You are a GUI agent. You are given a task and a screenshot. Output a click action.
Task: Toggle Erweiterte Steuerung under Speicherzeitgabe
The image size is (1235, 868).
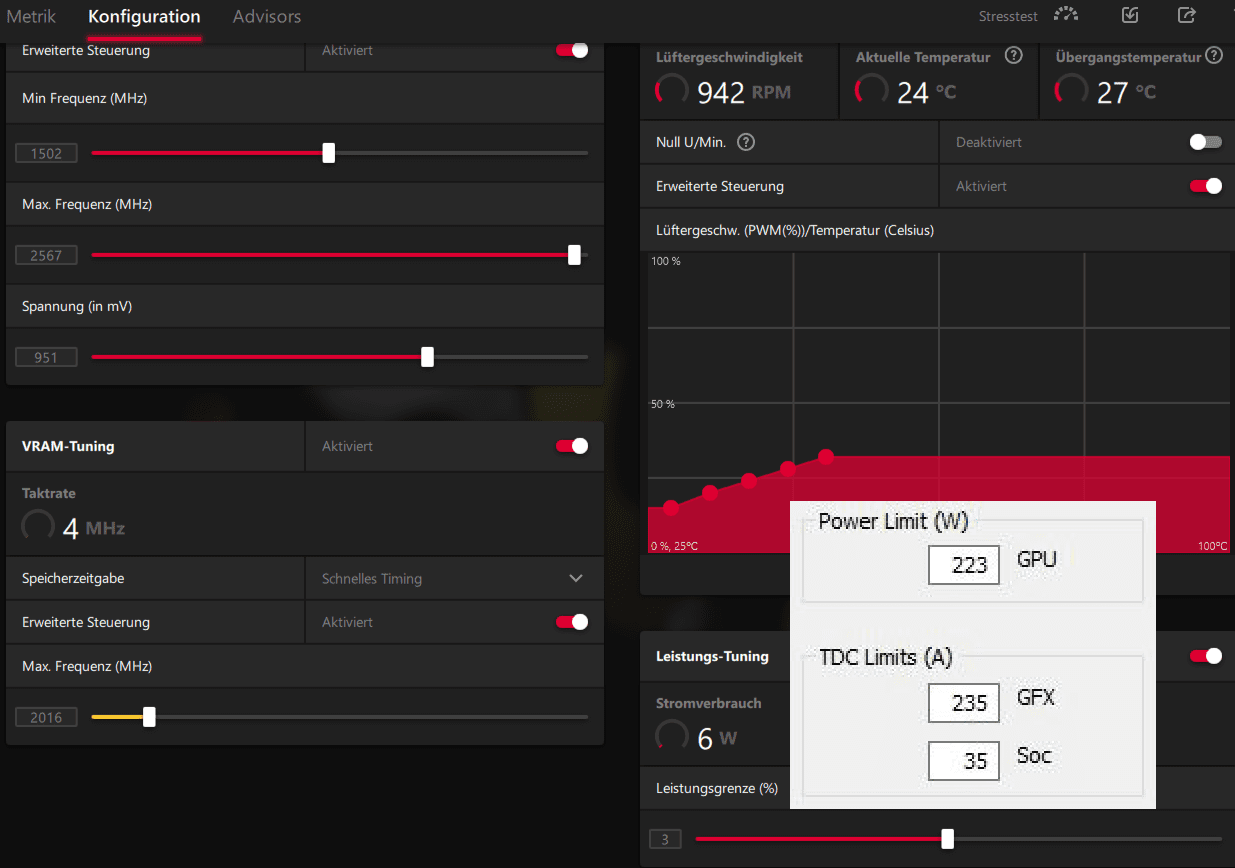click(x=572, y=622)
